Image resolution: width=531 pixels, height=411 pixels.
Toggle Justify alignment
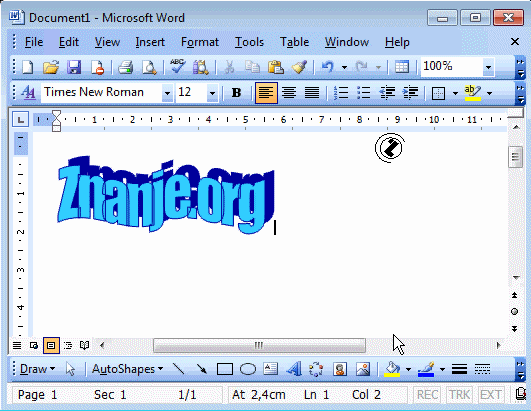click(x=312, y=92)
